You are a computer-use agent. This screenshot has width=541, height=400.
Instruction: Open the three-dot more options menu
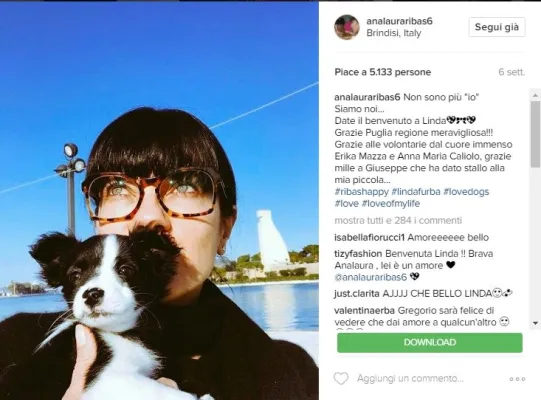[x=517, y=379]
